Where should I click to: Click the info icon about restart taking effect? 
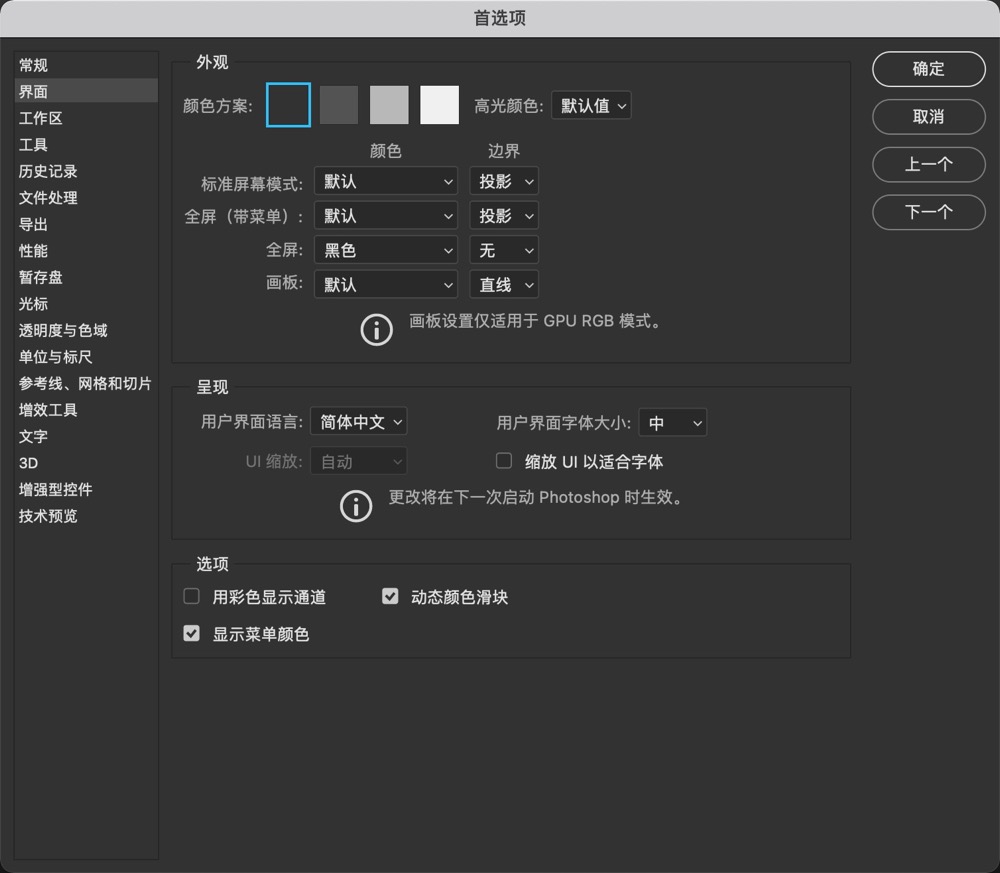(x=356, y=506)
